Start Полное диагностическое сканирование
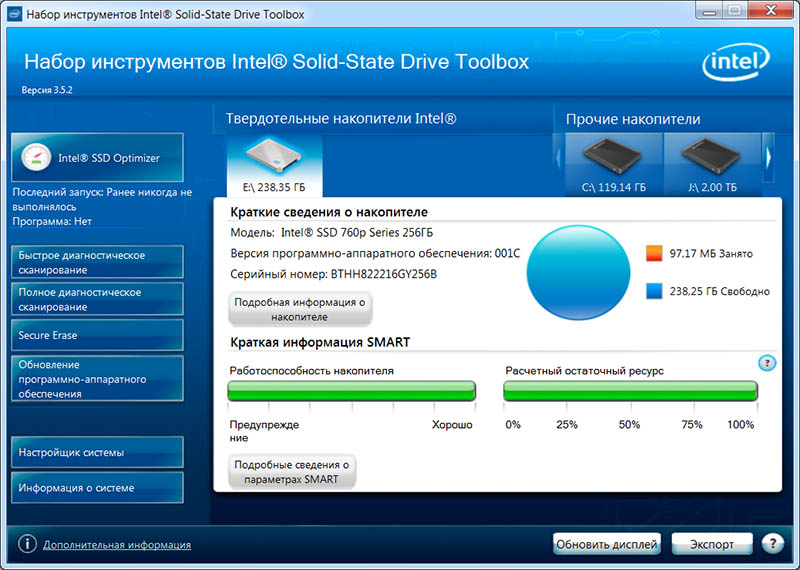 tap(97, 299)
